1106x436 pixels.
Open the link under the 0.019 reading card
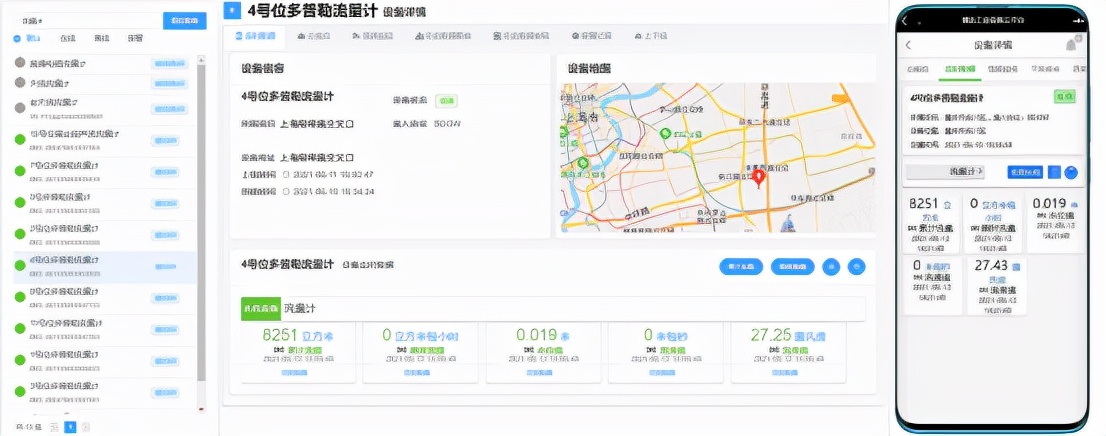(542, 373)
